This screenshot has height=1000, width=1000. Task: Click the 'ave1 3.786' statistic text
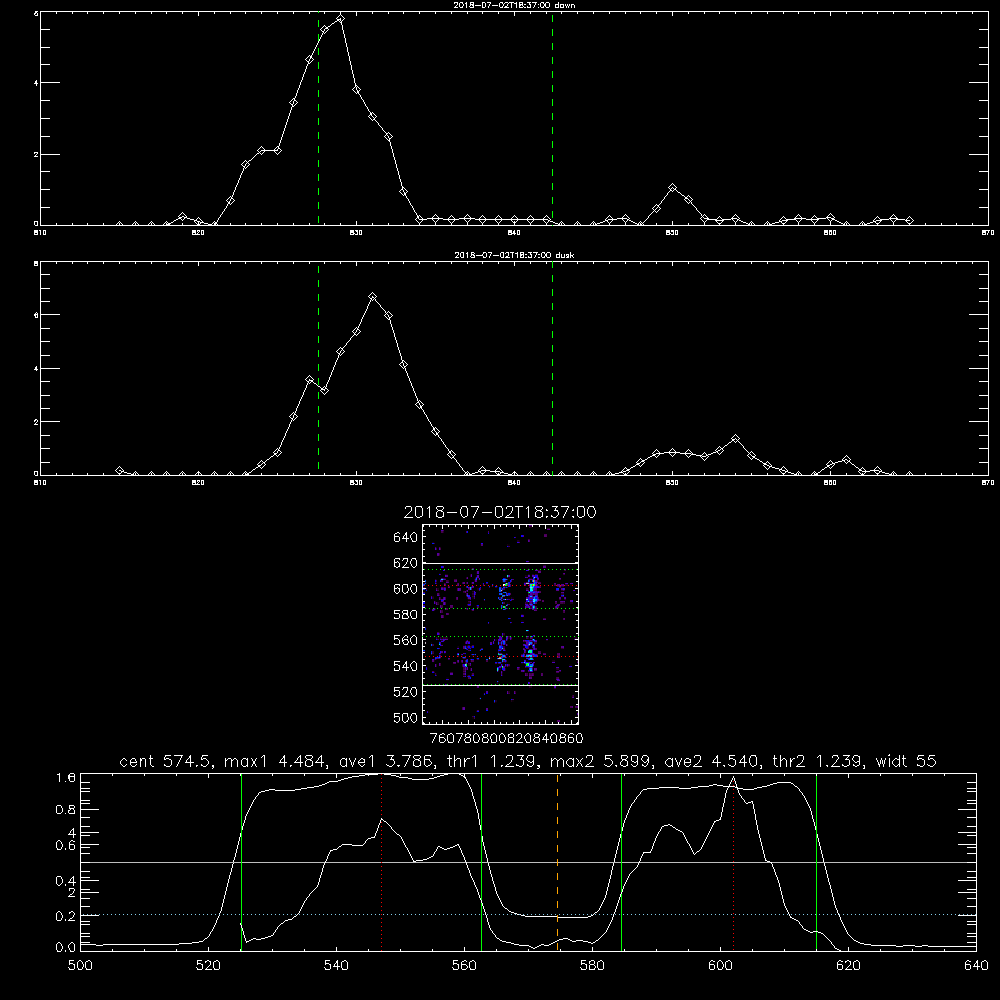[389, 761]
